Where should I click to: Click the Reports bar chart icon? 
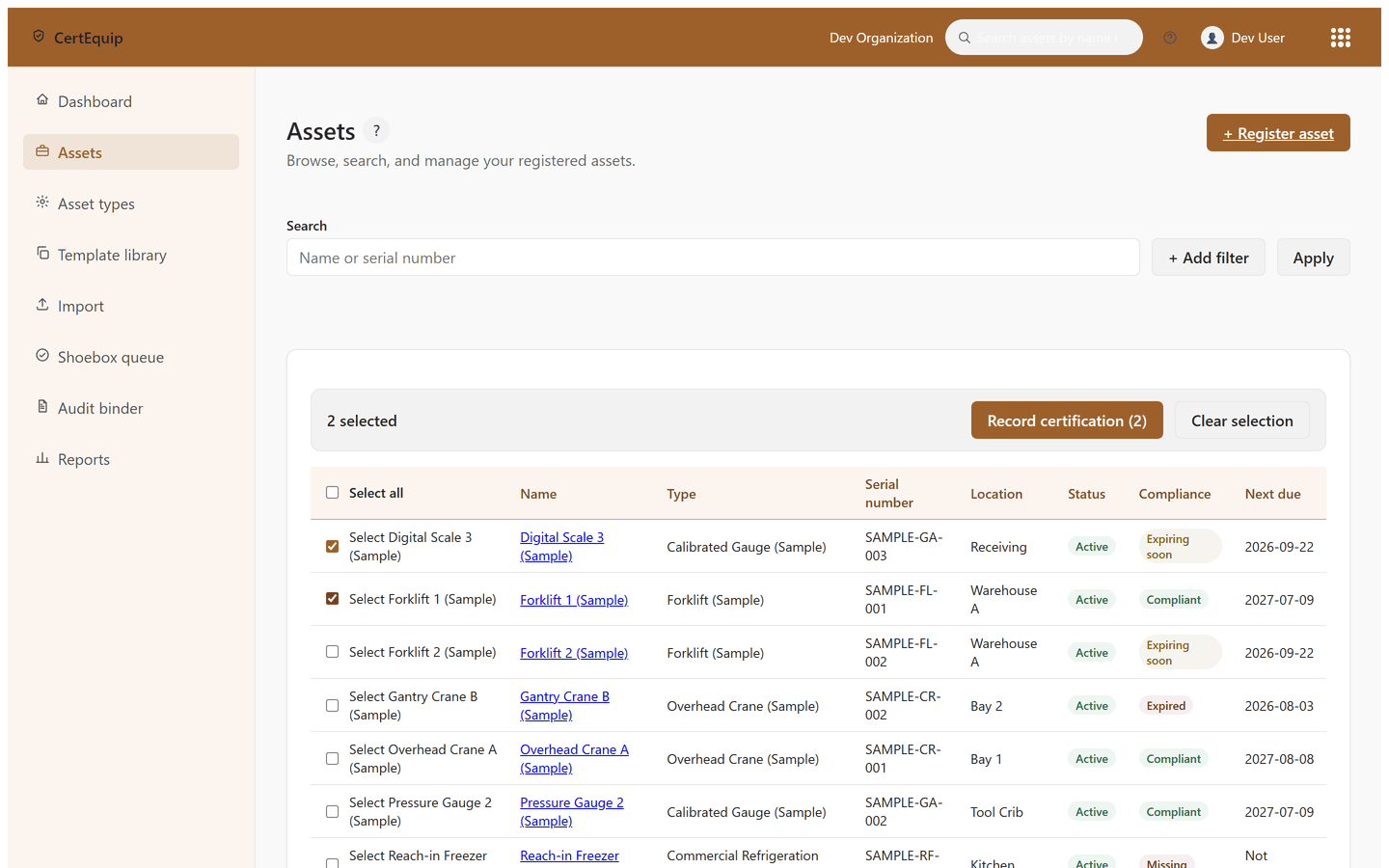click(42, 458)
